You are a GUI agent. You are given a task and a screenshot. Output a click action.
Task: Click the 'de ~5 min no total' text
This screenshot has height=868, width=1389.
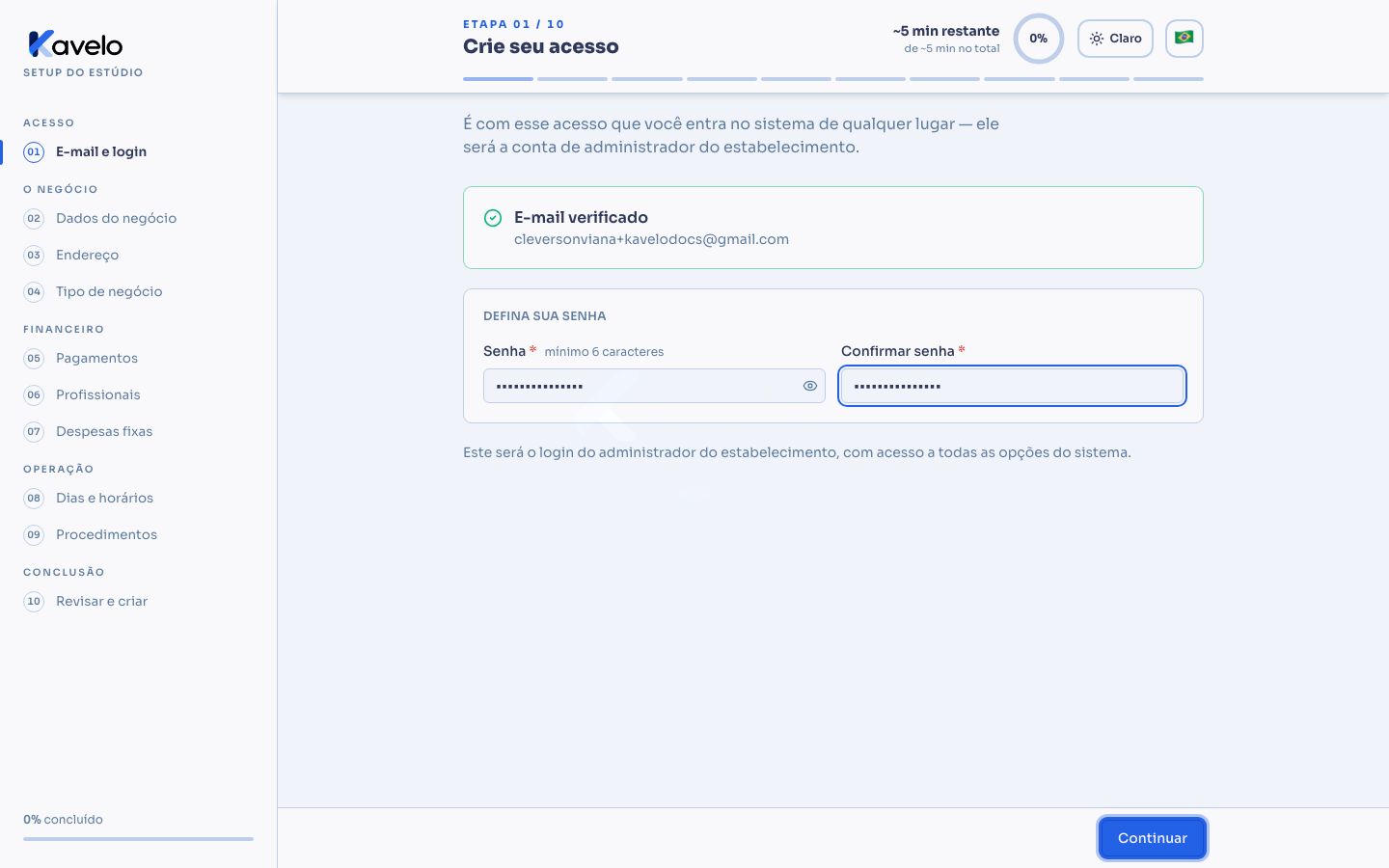[x=952, y=48]
